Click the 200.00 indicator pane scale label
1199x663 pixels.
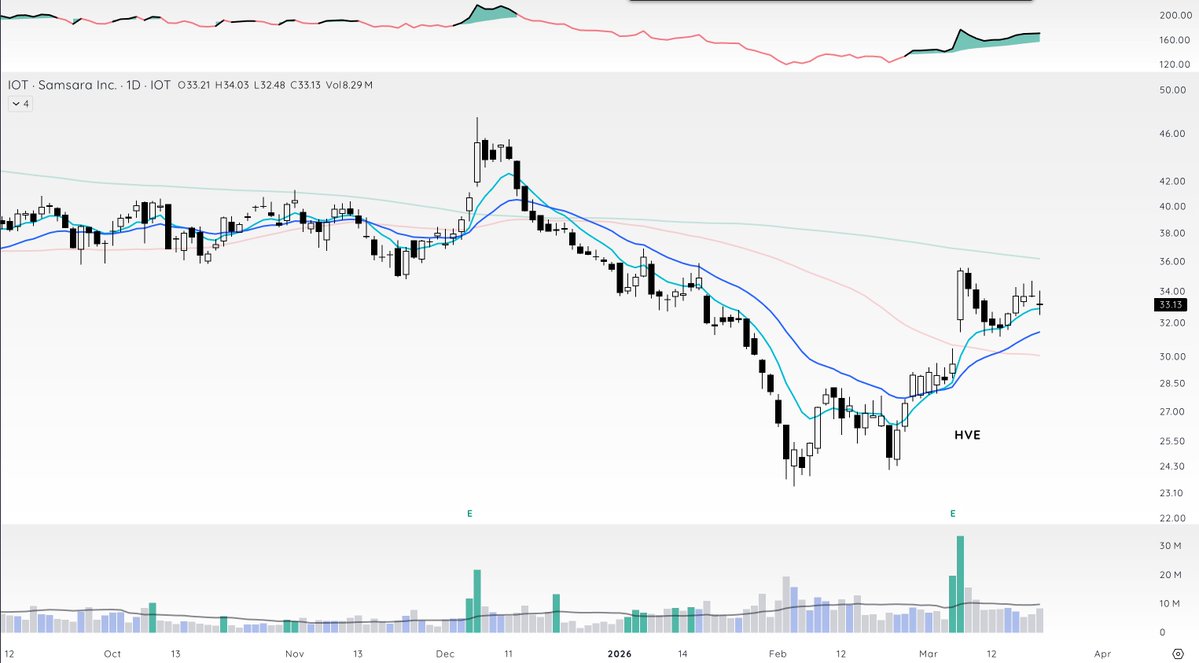pos(1175,15)
